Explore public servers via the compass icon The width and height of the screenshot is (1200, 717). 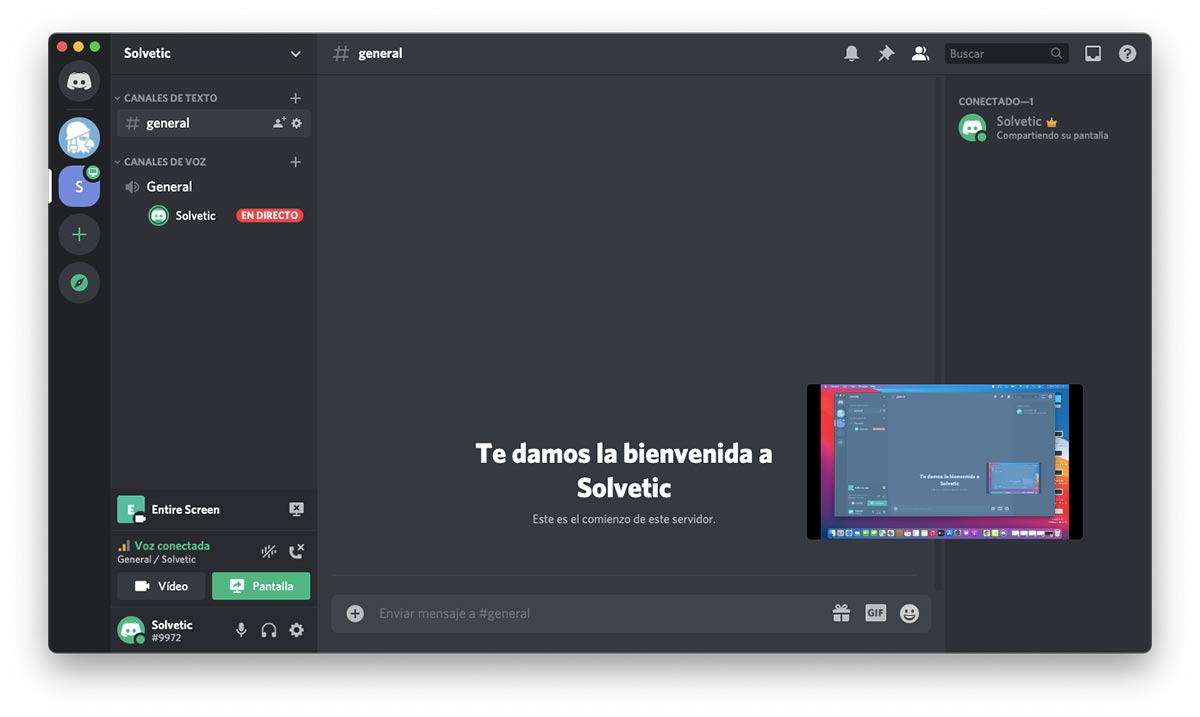pyautogui.click(x=79, y=283)
